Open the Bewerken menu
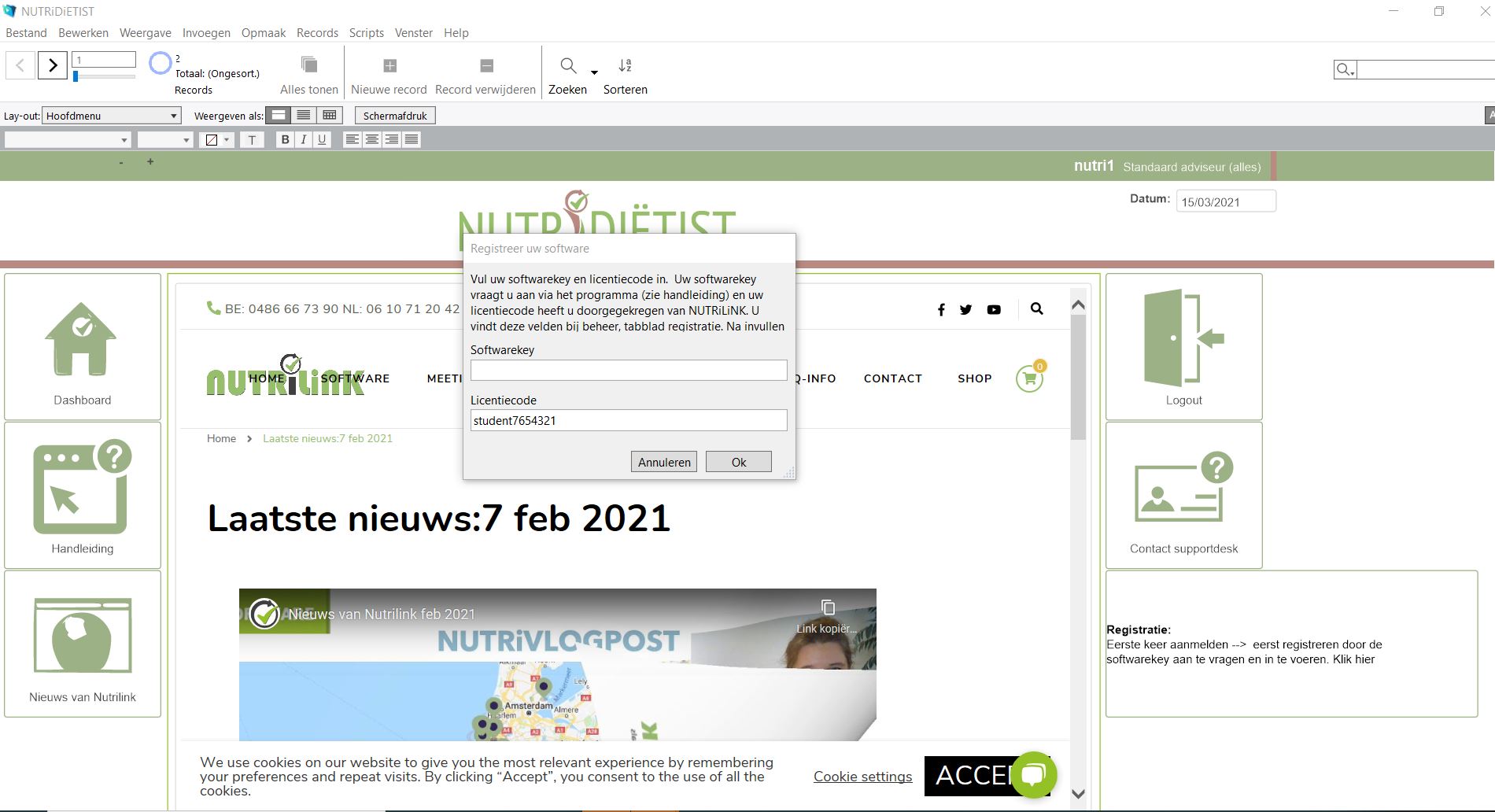 83,33
